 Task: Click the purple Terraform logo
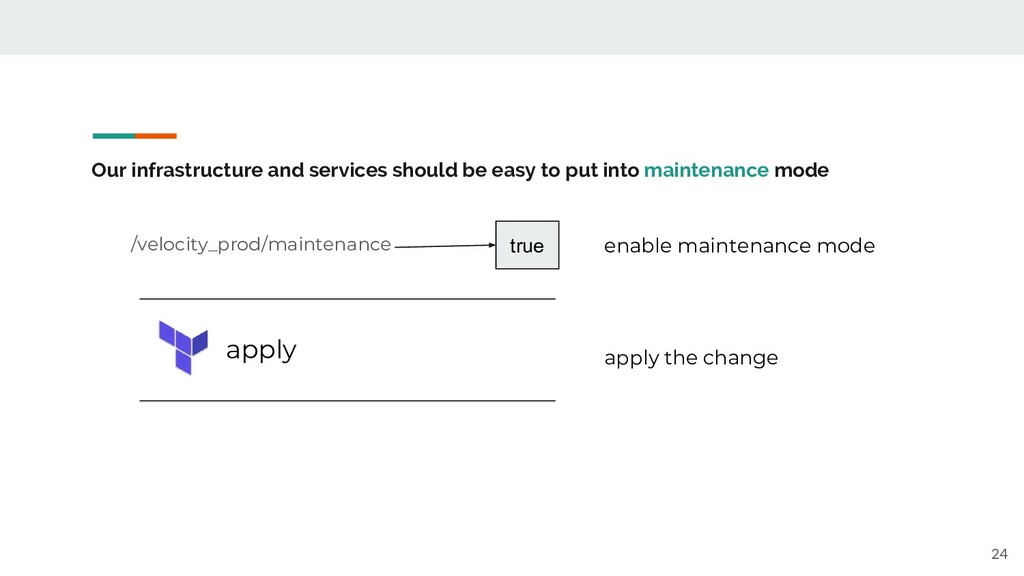pos(184,347)
